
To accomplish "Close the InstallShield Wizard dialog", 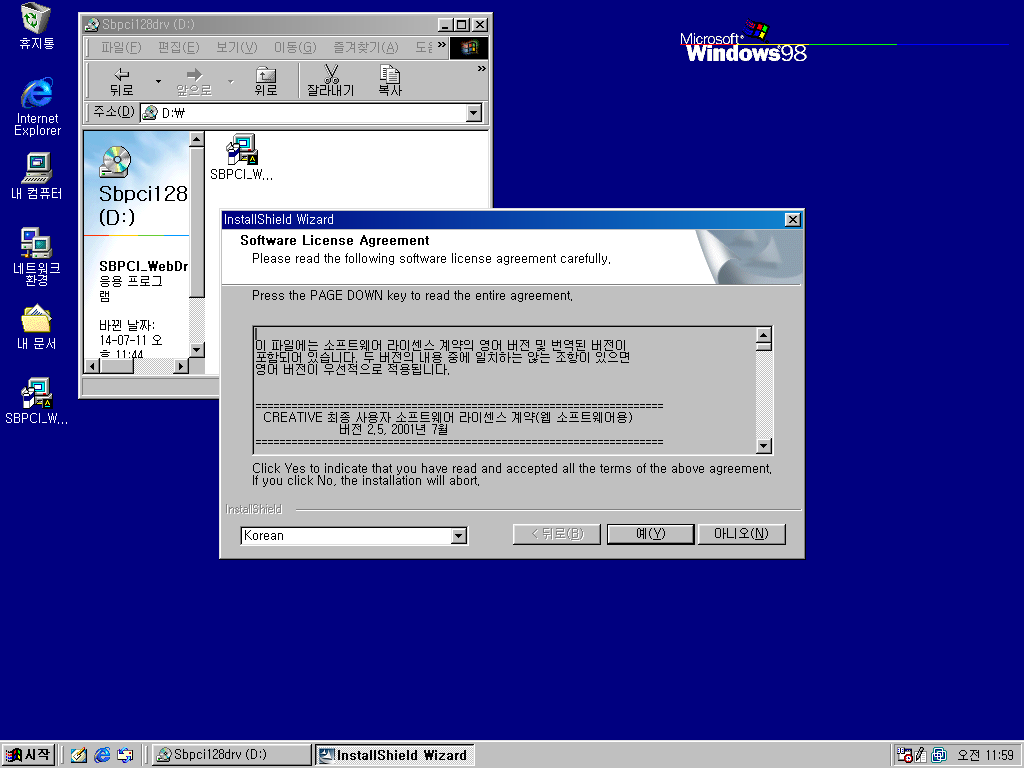I will pos(792,219).
